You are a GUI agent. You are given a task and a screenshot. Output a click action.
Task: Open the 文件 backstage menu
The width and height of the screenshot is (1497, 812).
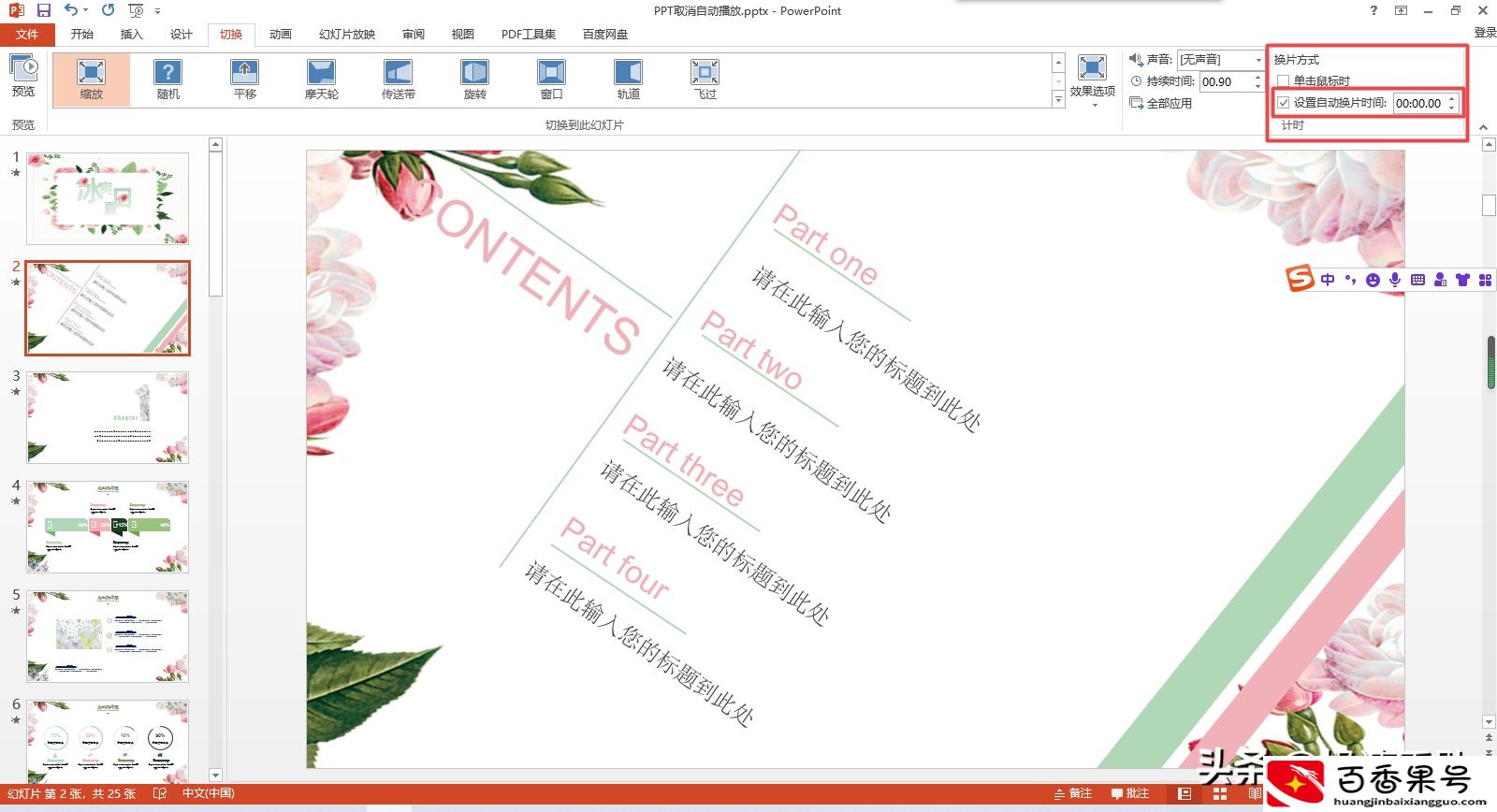tap(27, 34)
